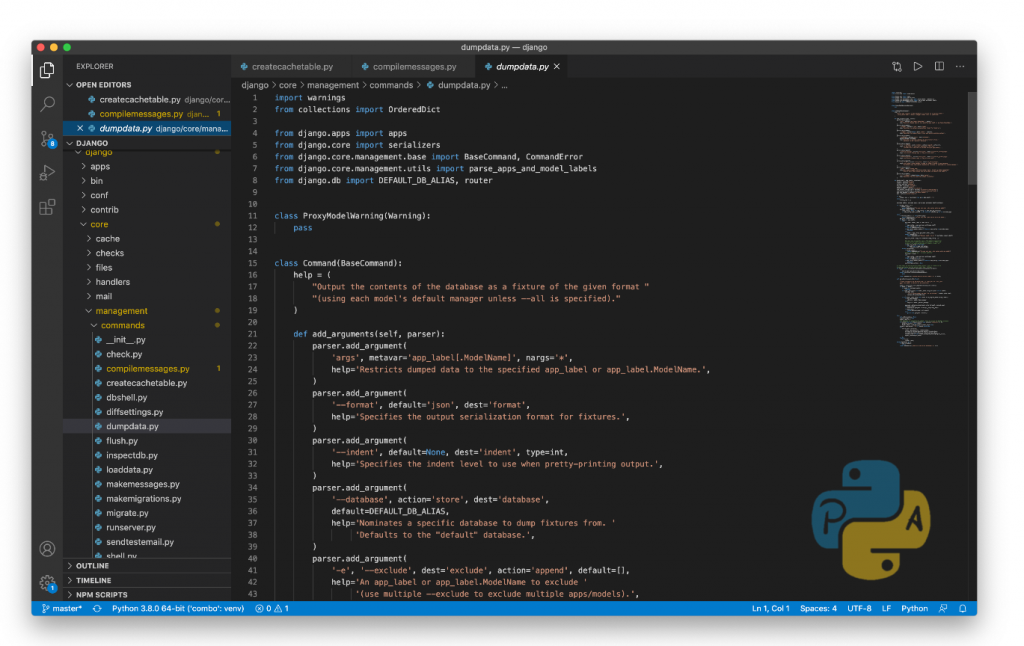
Task: Open the Accounts icon in activity bar
Action: [x=46, y=549]
